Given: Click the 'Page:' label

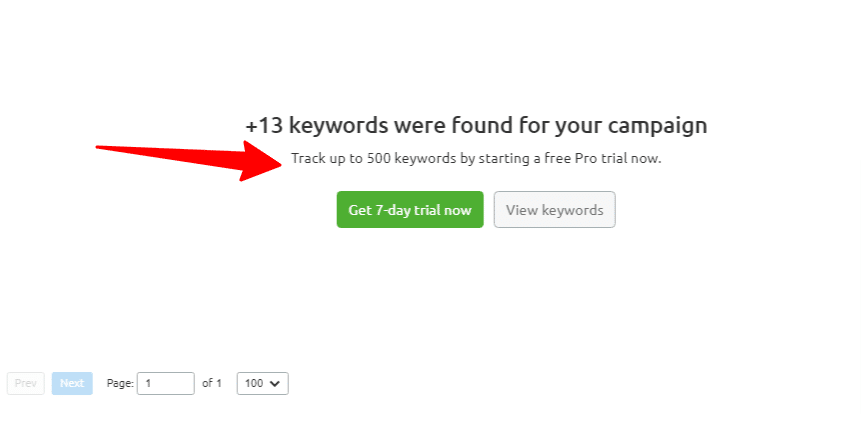Looking at the screenshot, I should tap(120, 383).
